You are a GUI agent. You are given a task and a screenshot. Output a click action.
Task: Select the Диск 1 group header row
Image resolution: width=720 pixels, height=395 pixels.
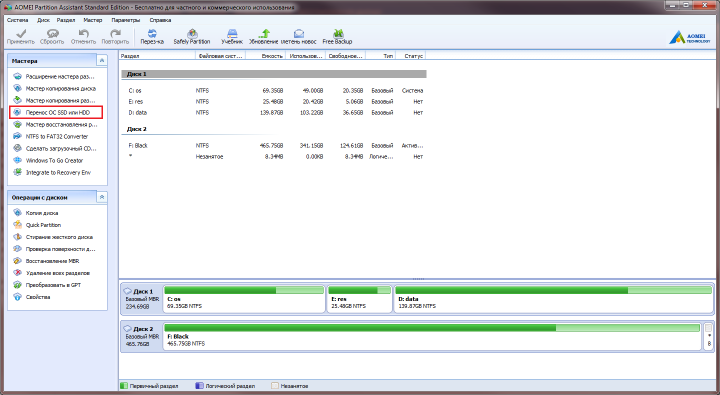(274, 74)
